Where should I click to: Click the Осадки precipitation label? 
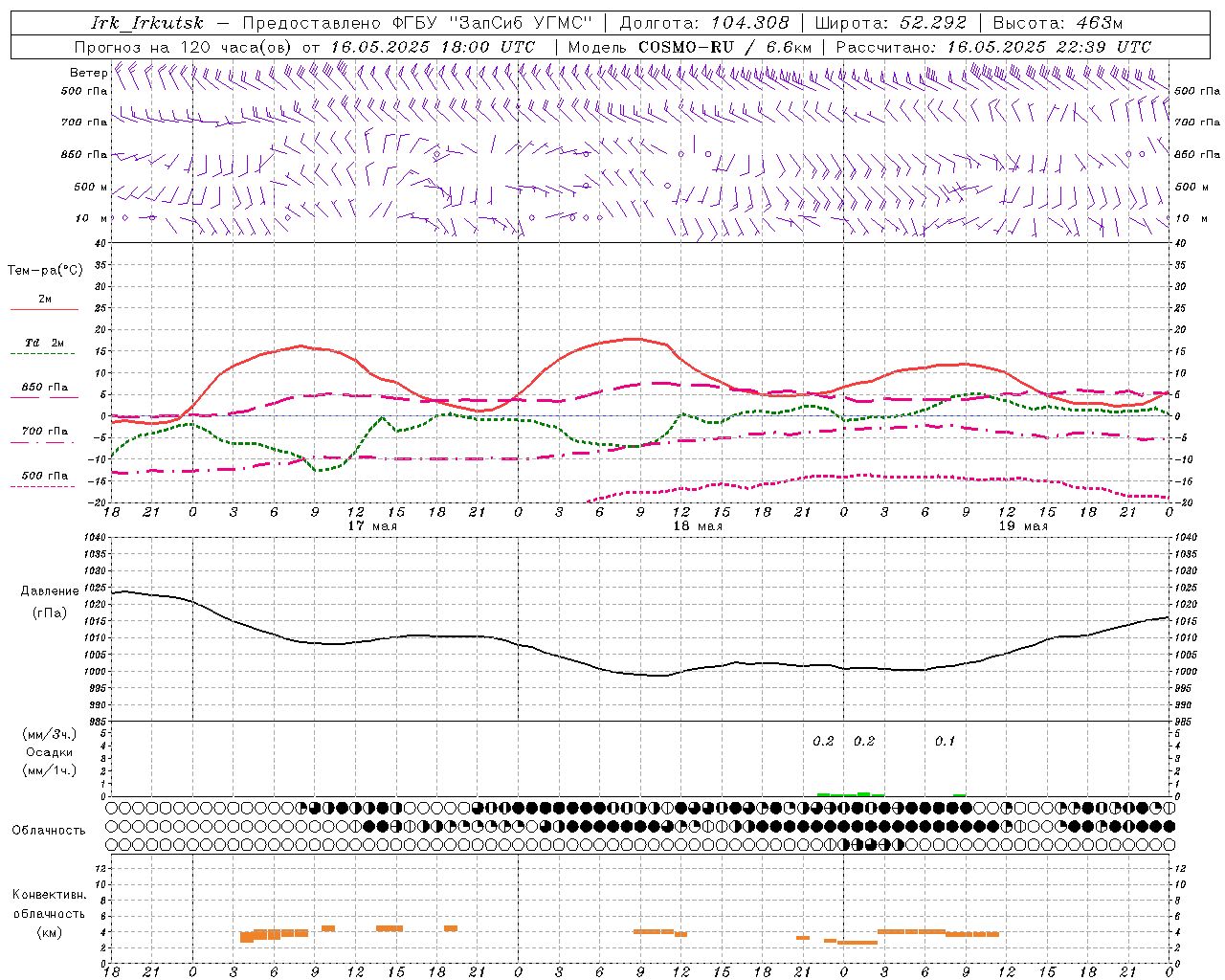pos(50,752)
